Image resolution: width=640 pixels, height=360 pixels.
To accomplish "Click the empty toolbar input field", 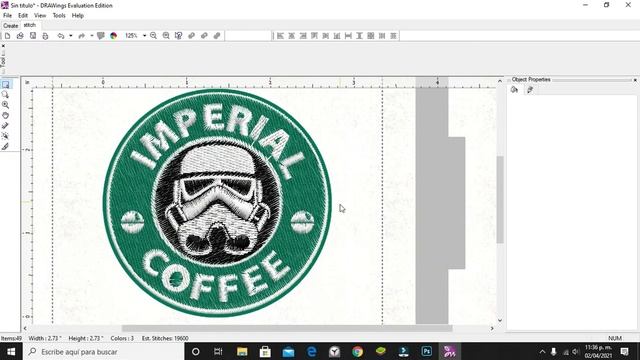I will pos(248,36).
